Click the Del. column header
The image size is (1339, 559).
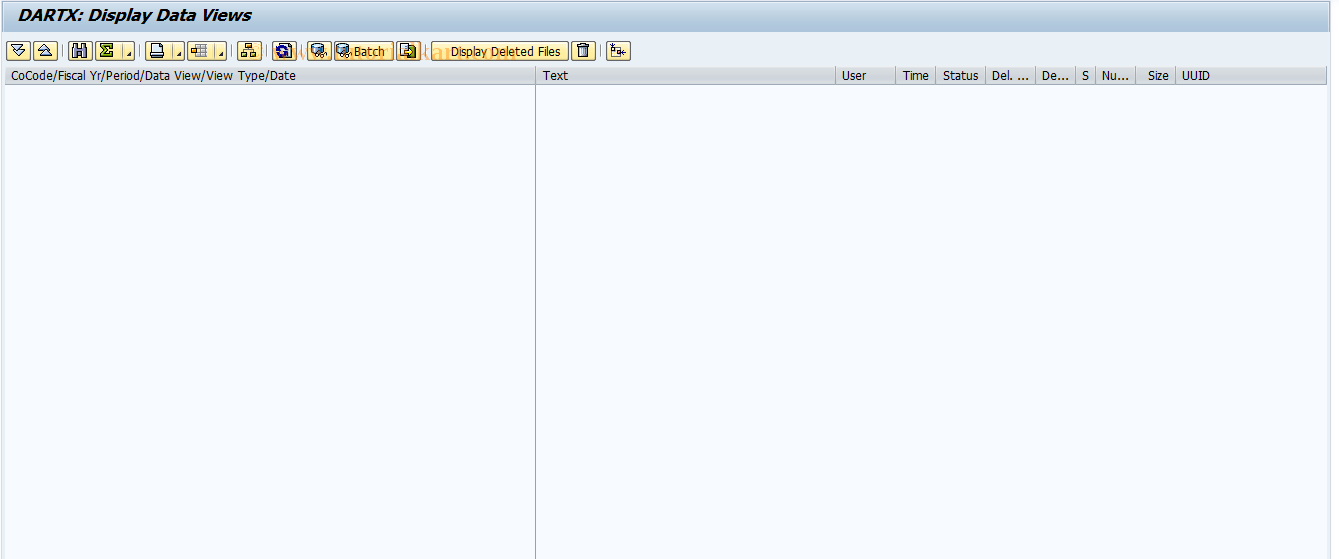point(1010,76)
